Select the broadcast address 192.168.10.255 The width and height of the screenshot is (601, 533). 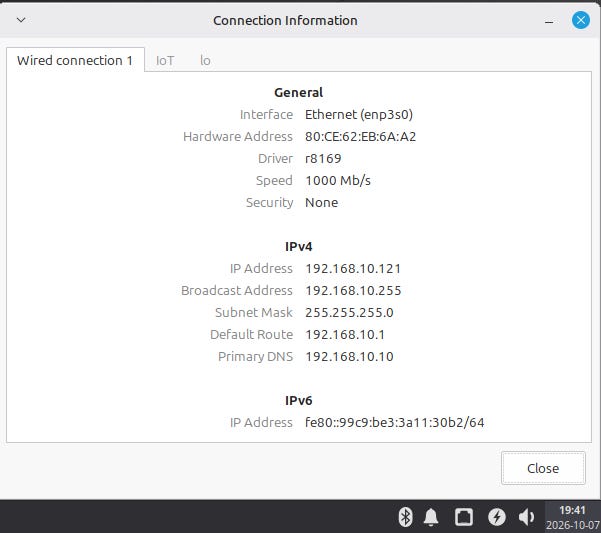tap(353, 290)
